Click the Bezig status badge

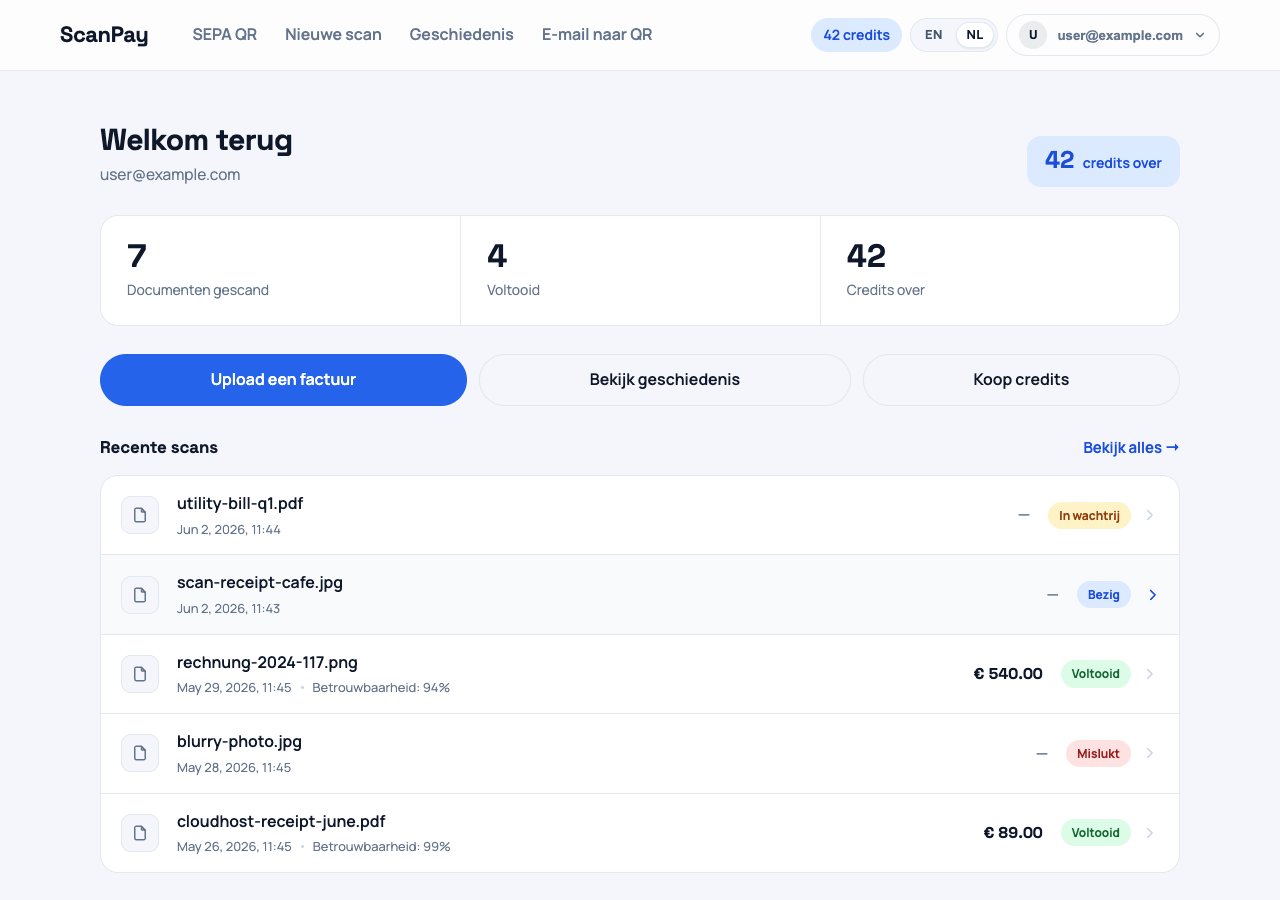point(1104,595)
